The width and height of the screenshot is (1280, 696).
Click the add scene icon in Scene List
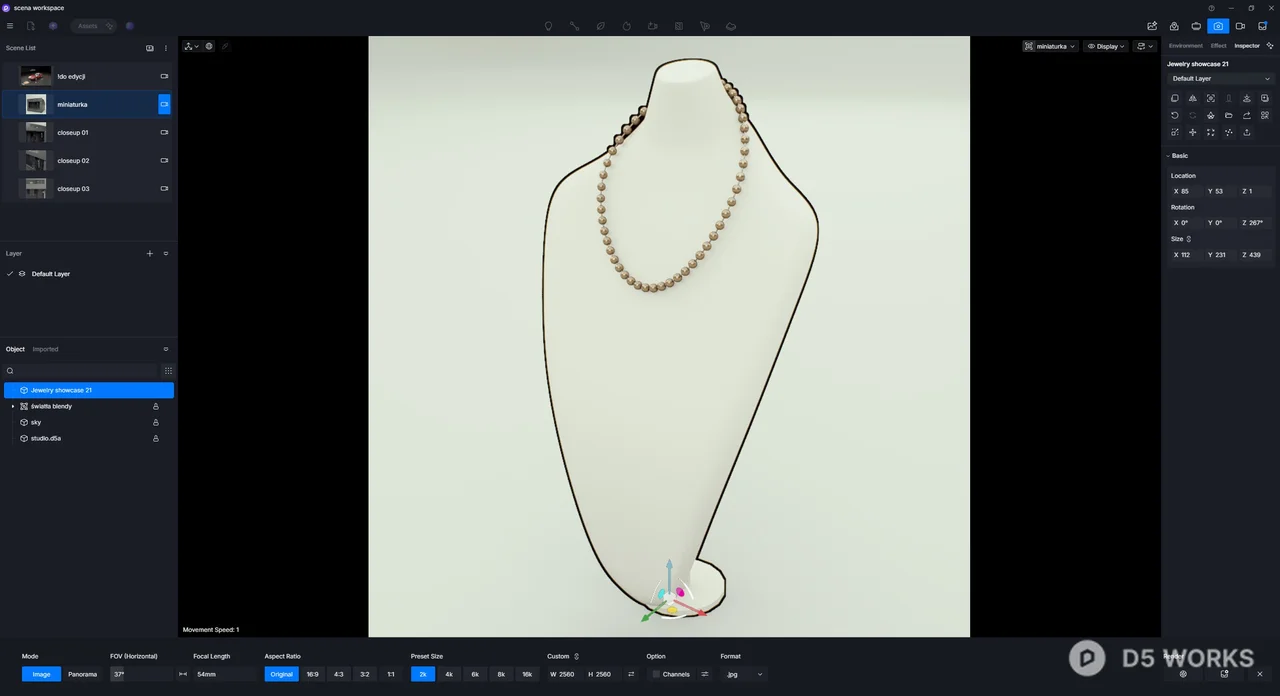(150, 48)
